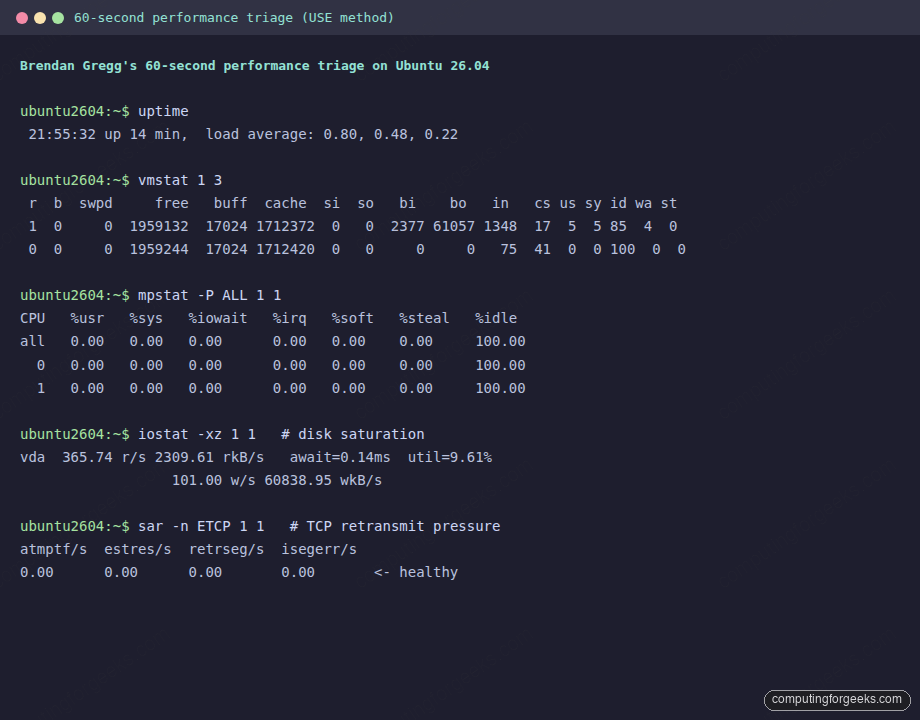
Task: Click the '101.00 w/s' write rate
Action: click(x=214, y=480)
